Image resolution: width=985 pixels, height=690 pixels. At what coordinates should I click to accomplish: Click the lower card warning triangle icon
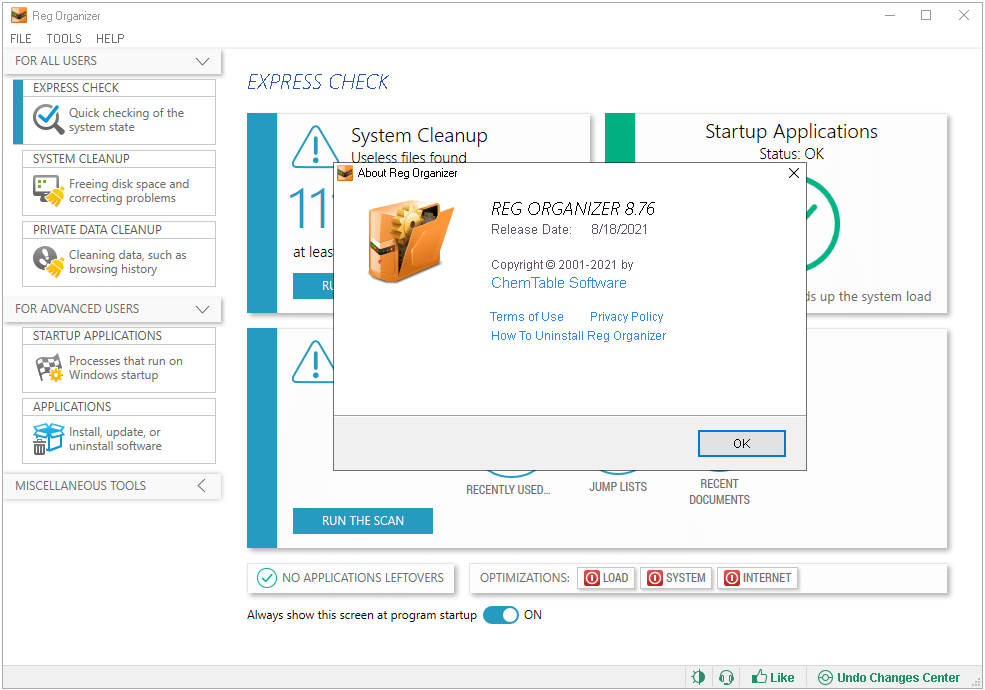[313, 362]
